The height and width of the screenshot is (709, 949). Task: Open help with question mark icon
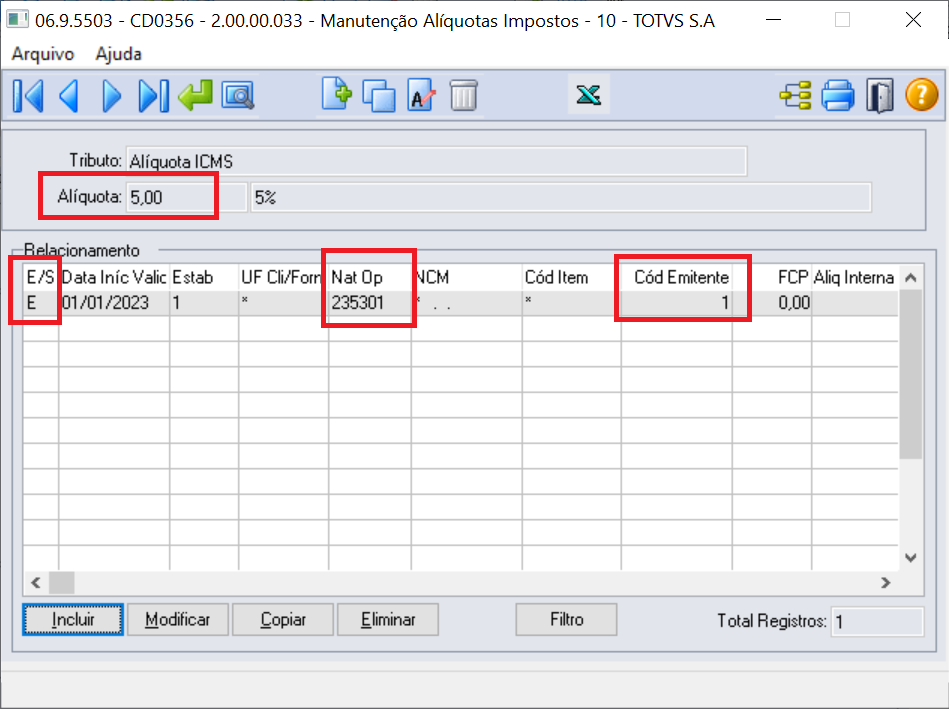[922, 95]
